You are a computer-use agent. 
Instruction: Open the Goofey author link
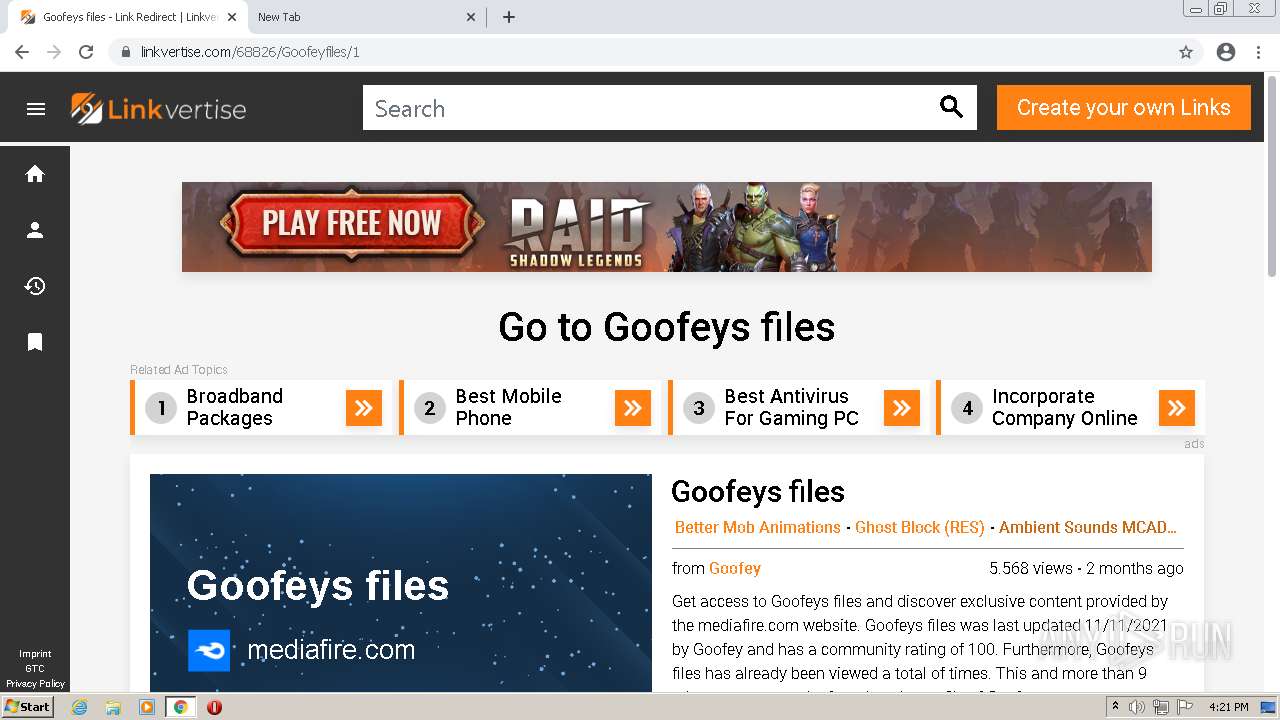click(x=735, y=568)
